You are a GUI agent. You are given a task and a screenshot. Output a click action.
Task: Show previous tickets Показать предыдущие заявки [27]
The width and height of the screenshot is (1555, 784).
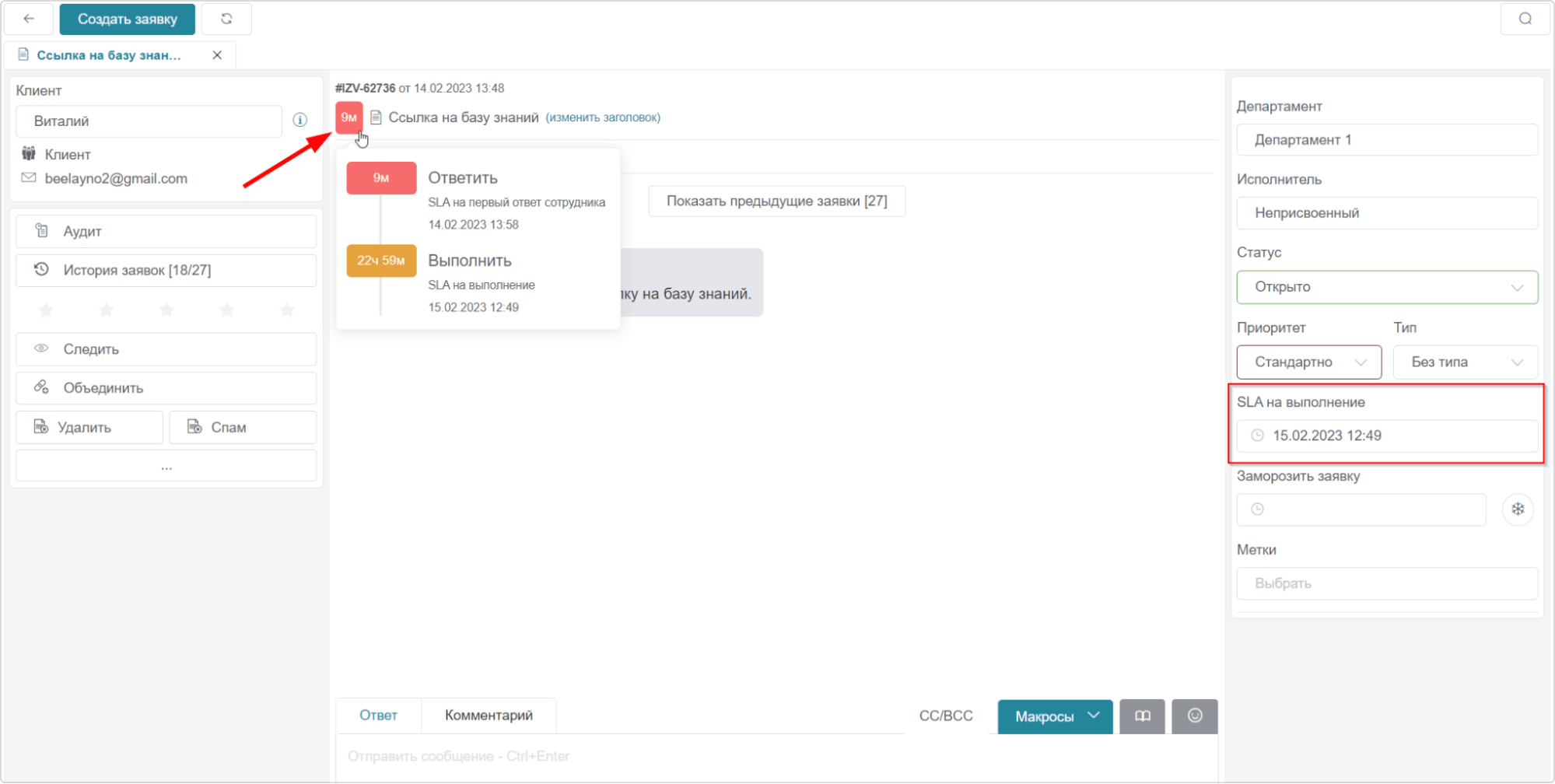pyautogui.click(x=776, y=201)
